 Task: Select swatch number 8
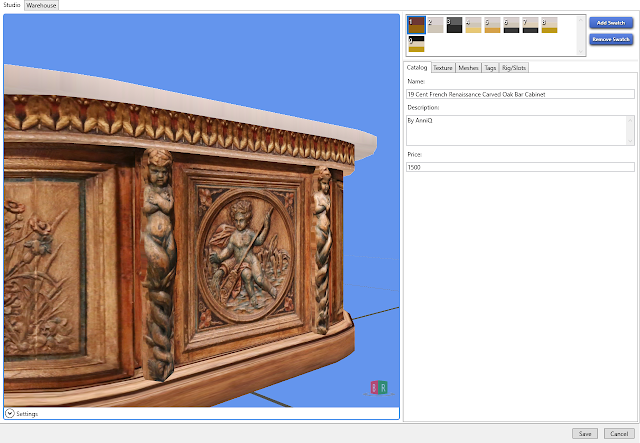tap(549, 25)
